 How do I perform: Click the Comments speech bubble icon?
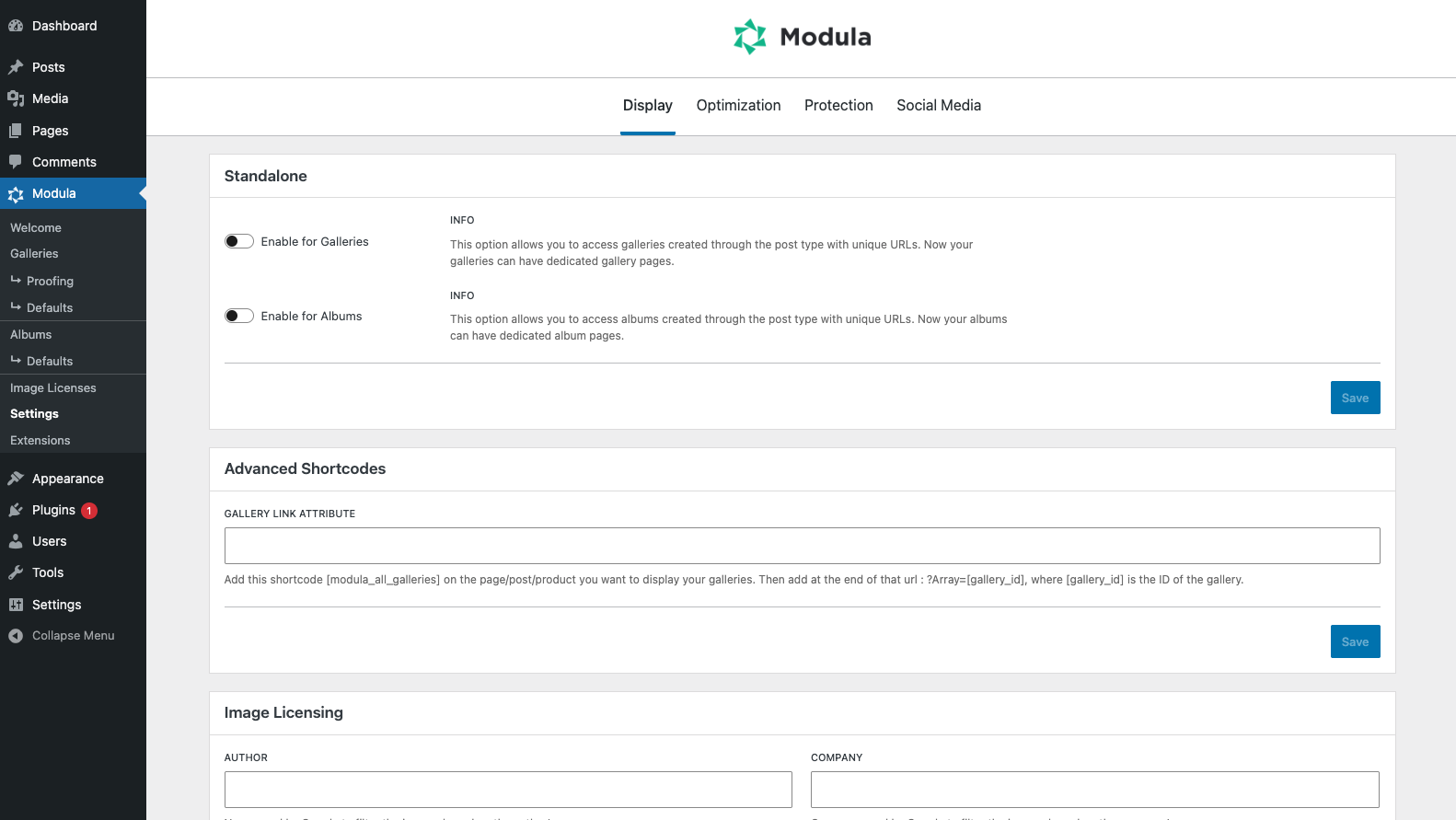click(x=16, y=162)
